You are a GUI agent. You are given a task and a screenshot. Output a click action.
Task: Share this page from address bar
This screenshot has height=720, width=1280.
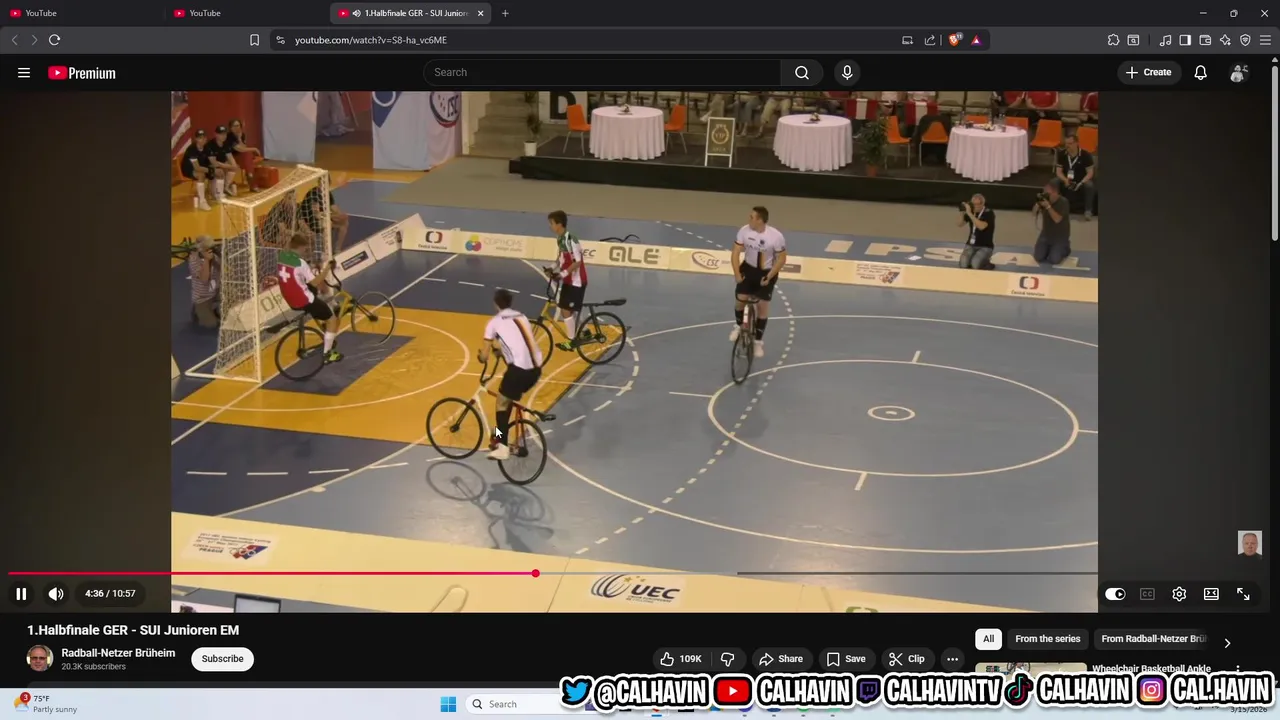tap(930, 40)
